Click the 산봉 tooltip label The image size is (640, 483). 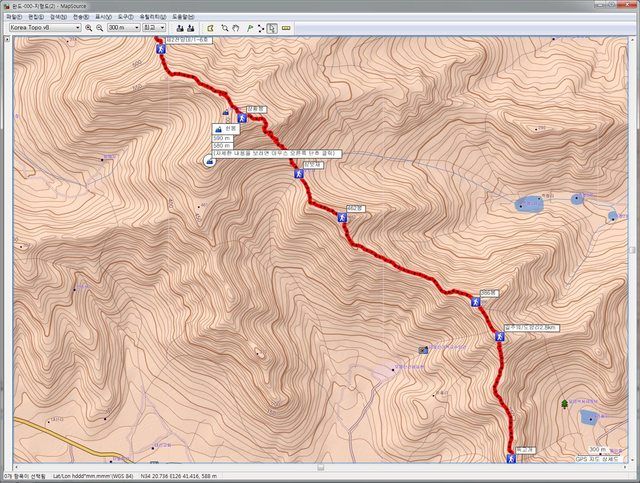(x=226, y=129)
